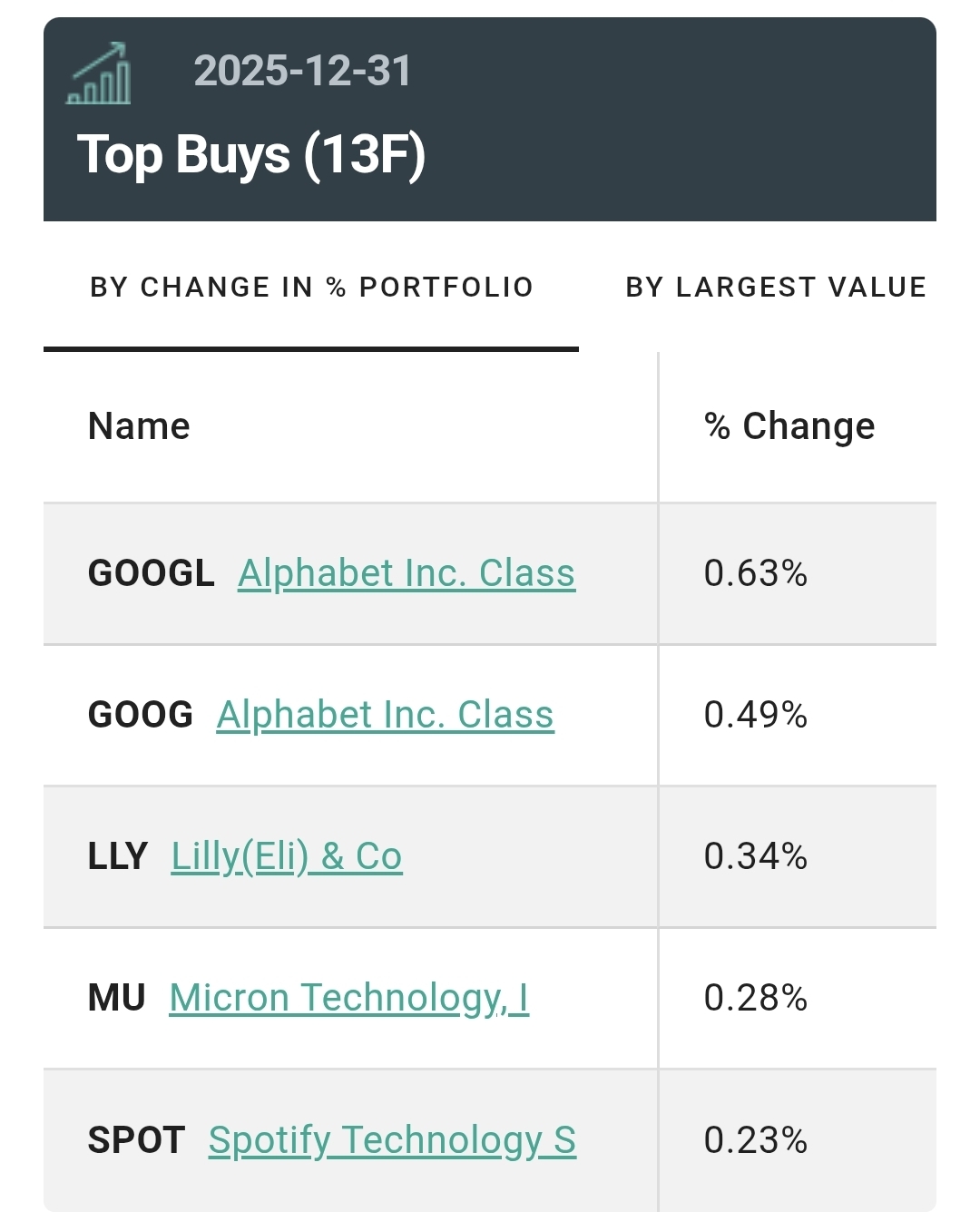The height and width of the screenshot is (1221, 980).
Task: Click the 0.34% change value for LLY
Action: (x=755, y=856)
